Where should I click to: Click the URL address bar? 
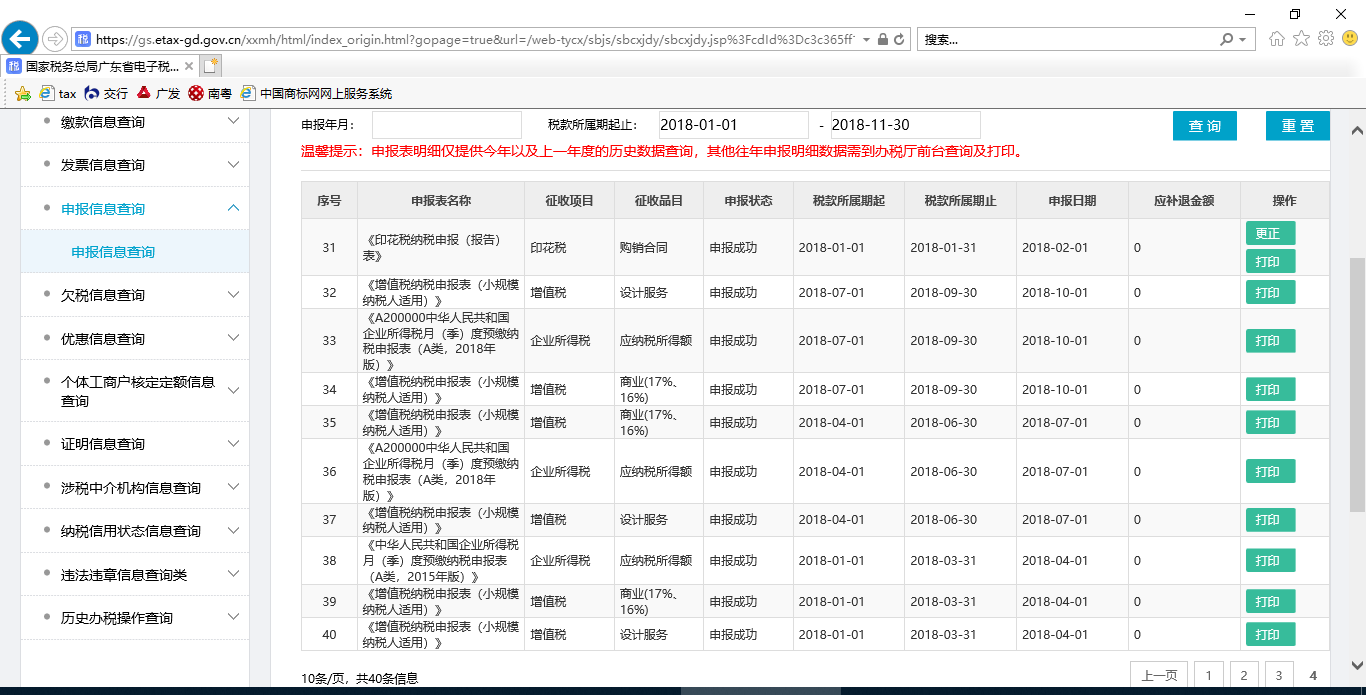tap(474, 40)
